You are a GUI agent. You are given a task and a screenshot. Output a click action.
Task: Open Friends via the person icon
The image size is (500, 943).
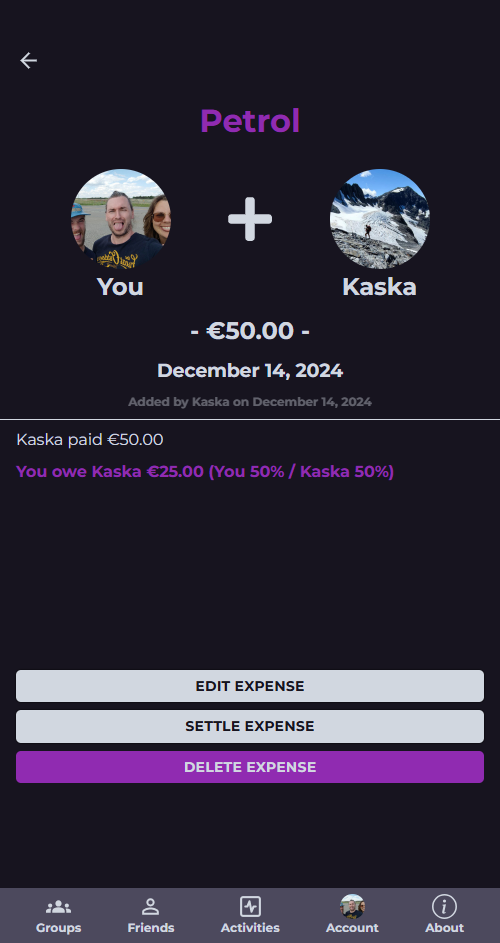(x=150, y=906)
